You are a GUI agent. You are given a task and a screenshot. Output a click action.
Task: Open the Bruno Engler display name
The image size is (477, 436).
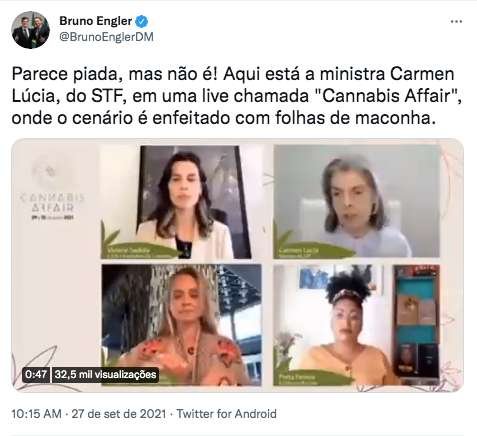(96, 21)
